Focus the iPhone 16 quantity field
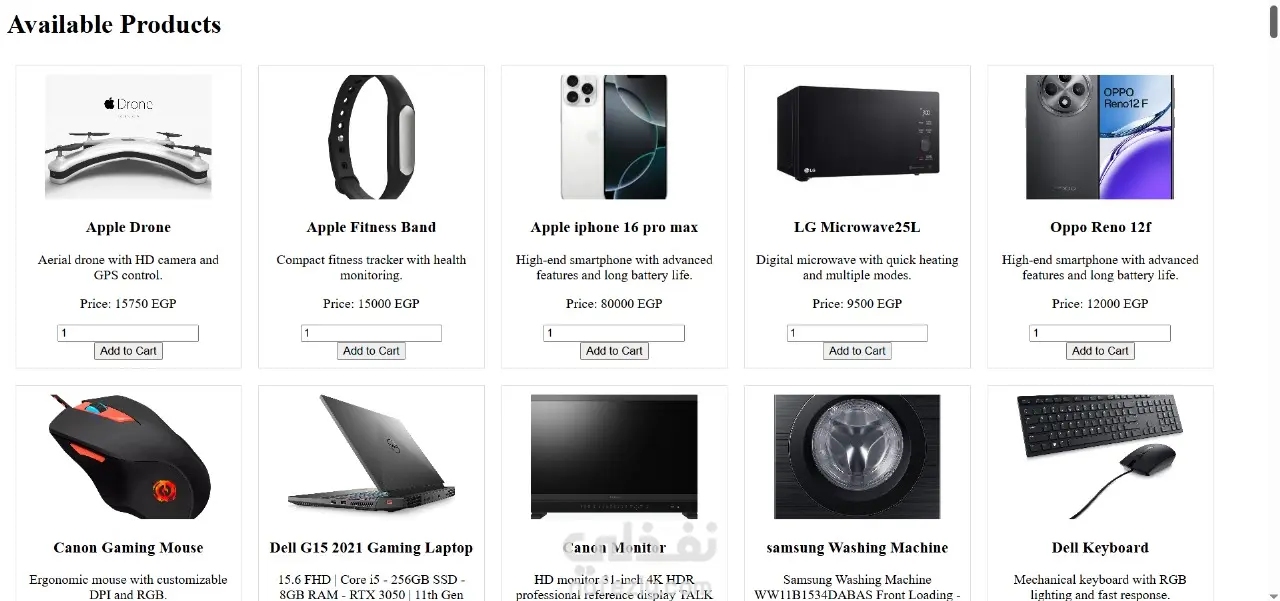 pyautogui.click(x=614, y=333)
